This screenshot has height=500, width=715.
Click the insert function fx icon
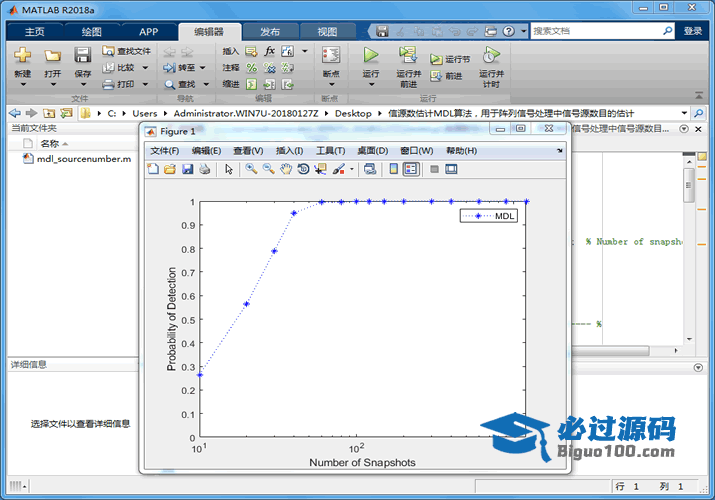tap(270, 51)
